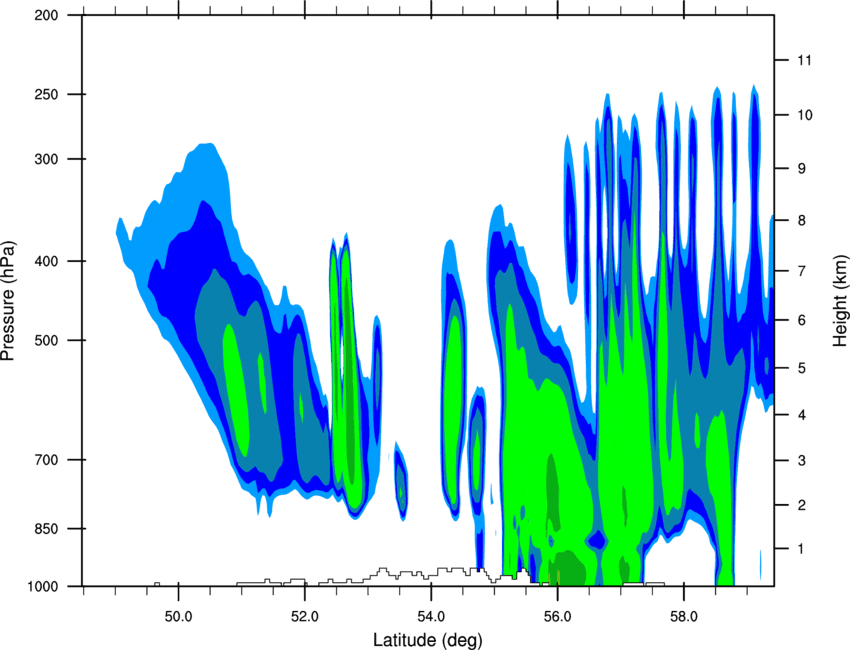Click the 3 km height label

click(802, 461)
